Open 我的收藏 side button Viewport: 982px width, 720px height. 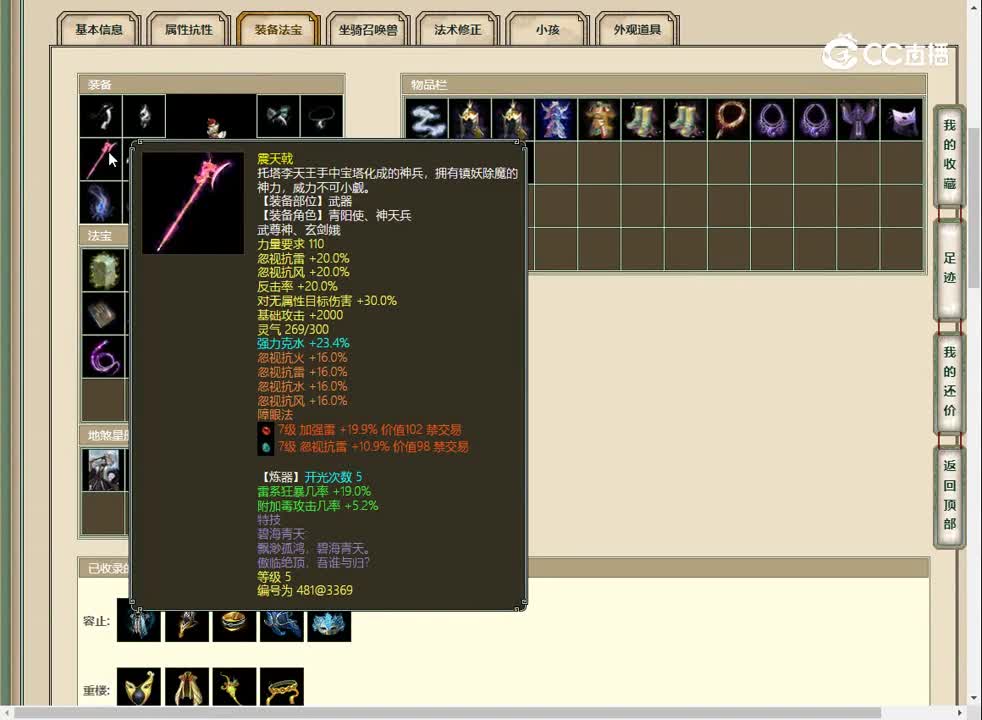949,155
